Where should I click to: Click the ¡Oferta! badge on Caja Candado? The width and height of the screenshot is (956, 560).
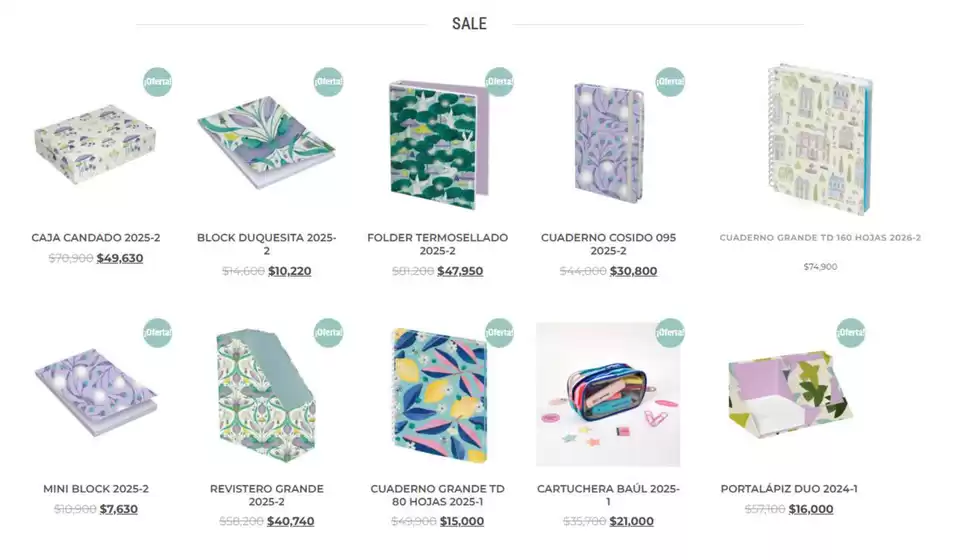pyautogui.click(x=158, y=82)
